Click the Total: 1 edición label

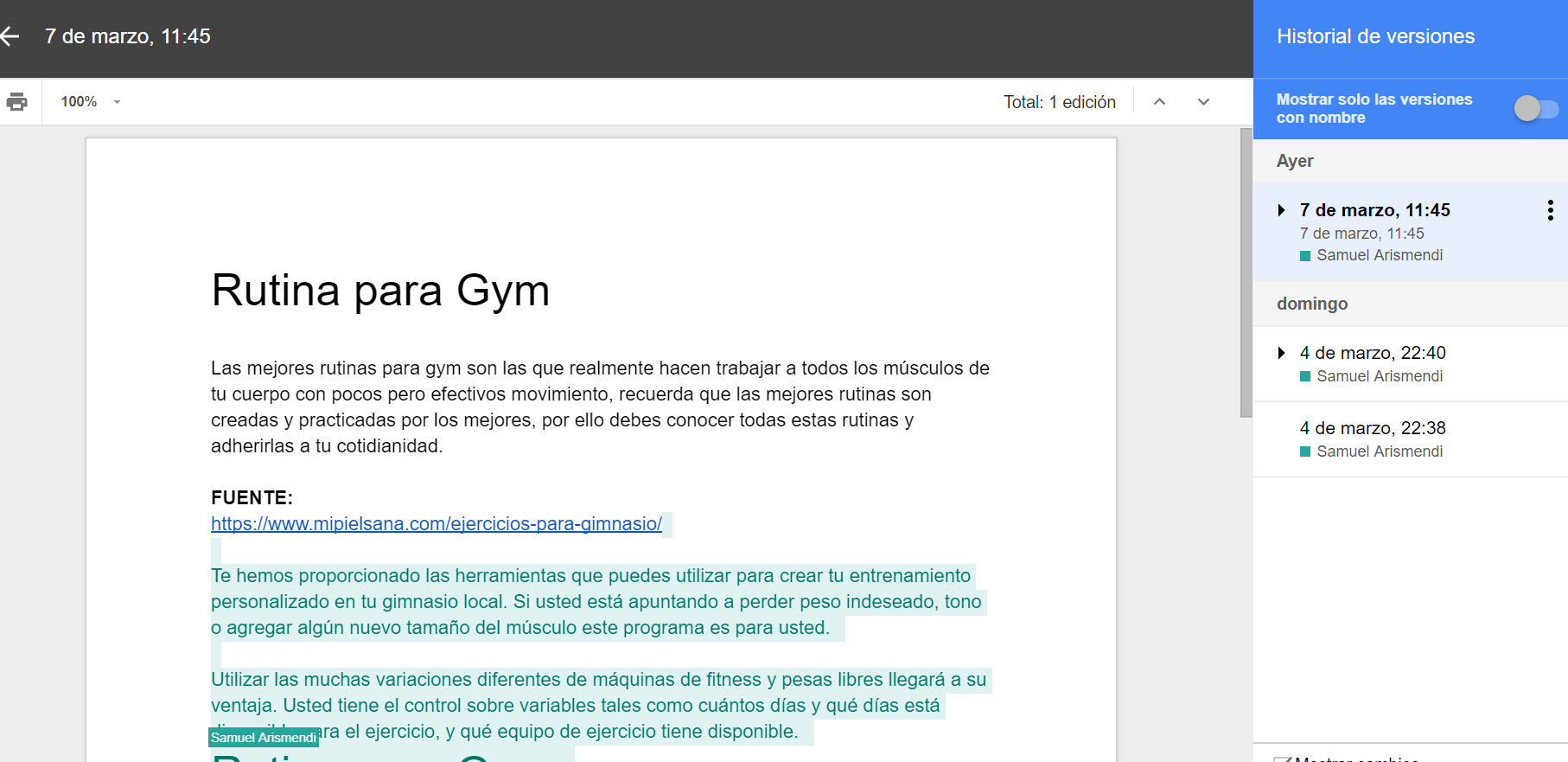click(1060, 102)
